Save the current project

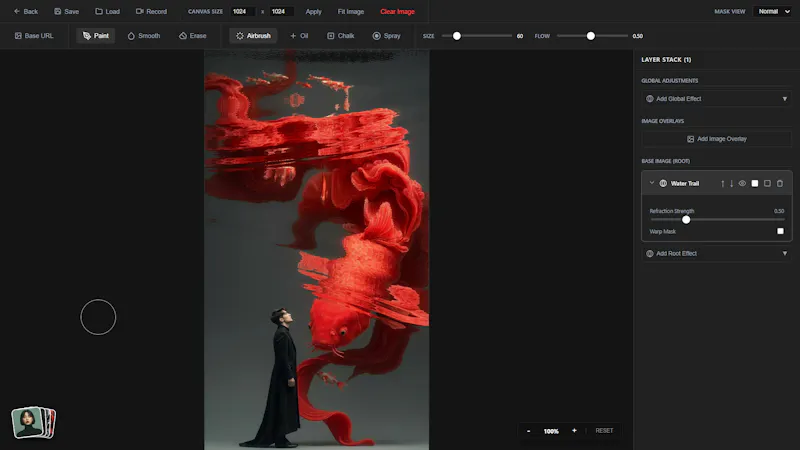tap(66, 11)
